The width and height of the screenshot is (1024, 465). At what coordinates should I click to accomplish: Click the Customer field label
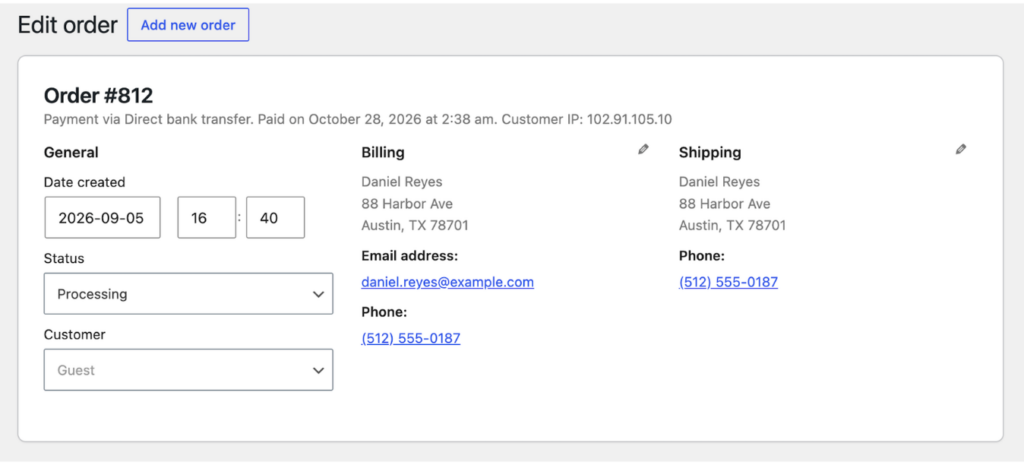[74, 334]
